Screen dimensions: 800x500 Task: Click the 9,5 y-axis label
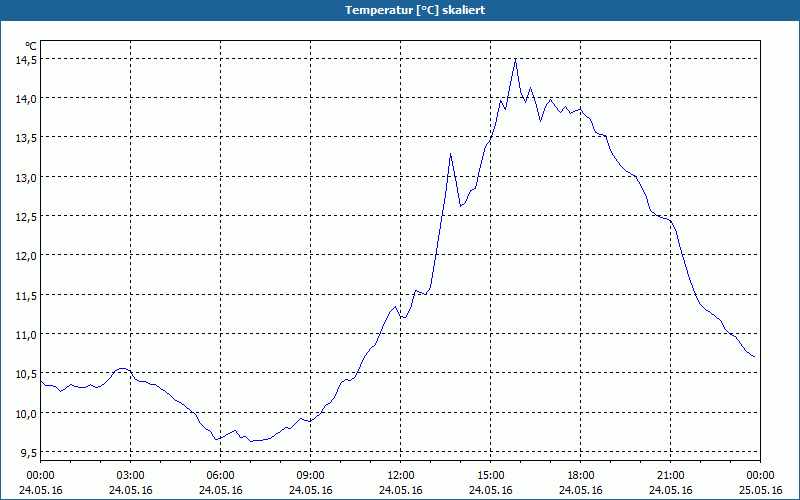point(29,453)
